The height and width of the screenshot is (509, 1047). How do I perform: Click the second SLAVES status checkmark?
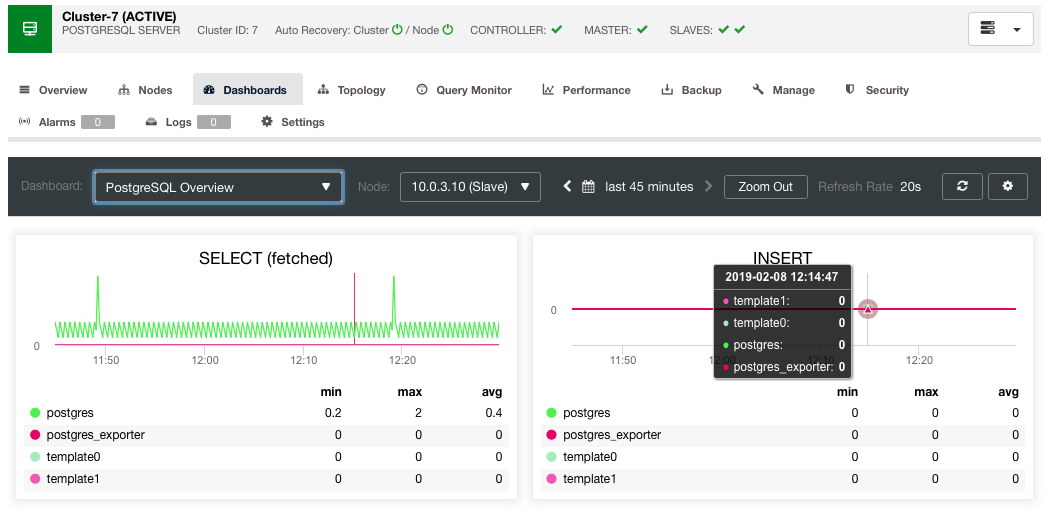pyautogui.click(x=739, y=30)
